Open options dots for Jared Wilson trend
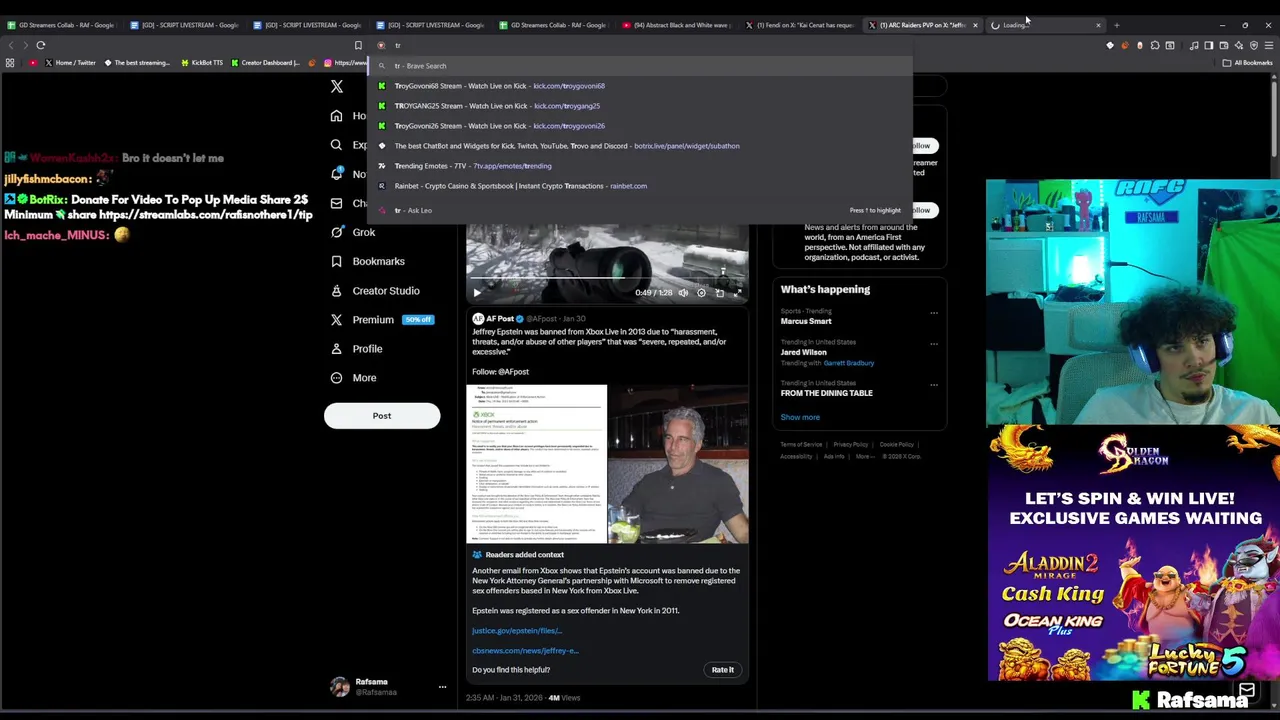The height and width of the screenshot is (720, 1280). click(934, 344)
